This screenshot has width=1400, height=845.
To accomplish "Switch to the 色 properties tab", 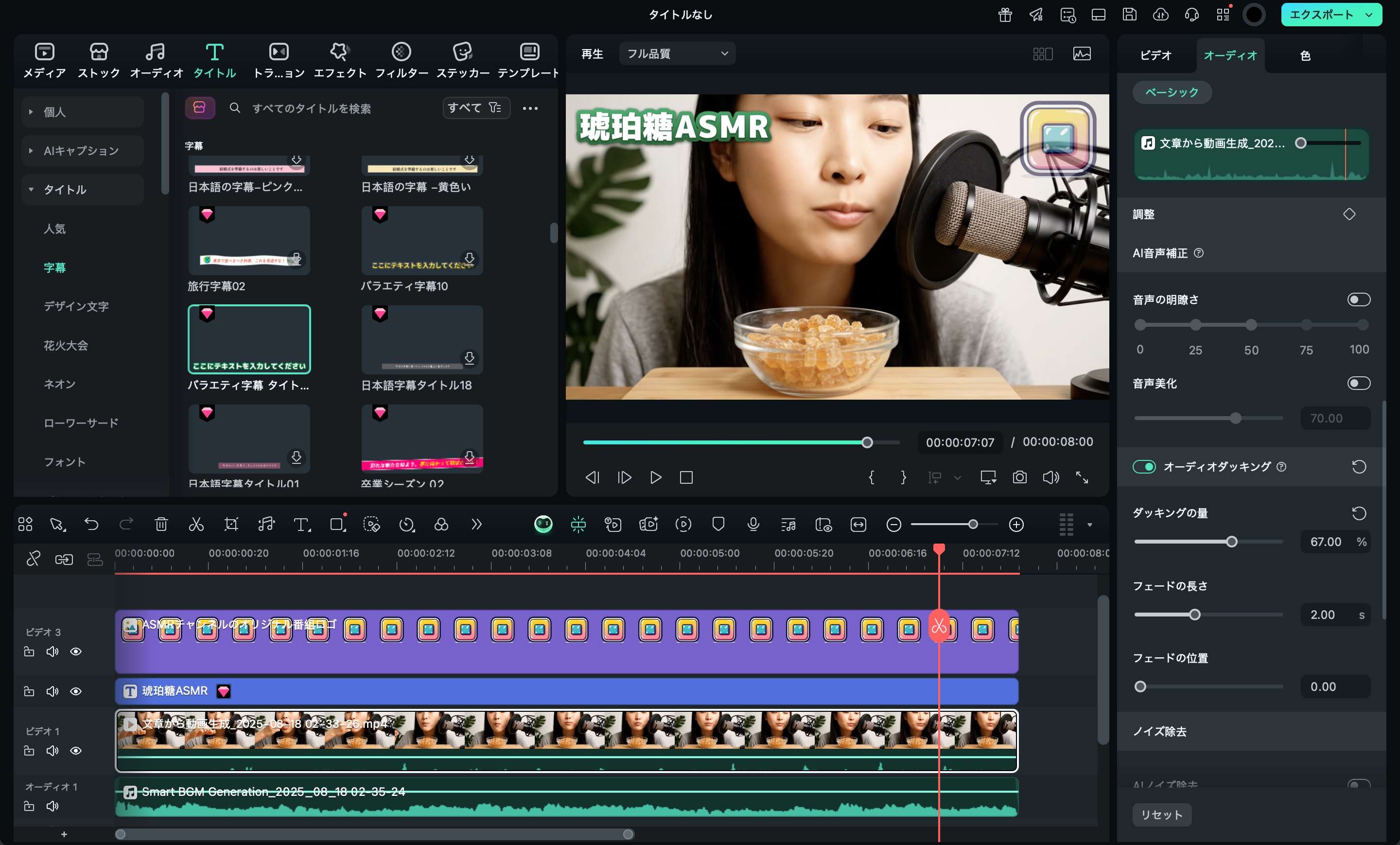I will pyautogui.click(x=1305, y=55).
